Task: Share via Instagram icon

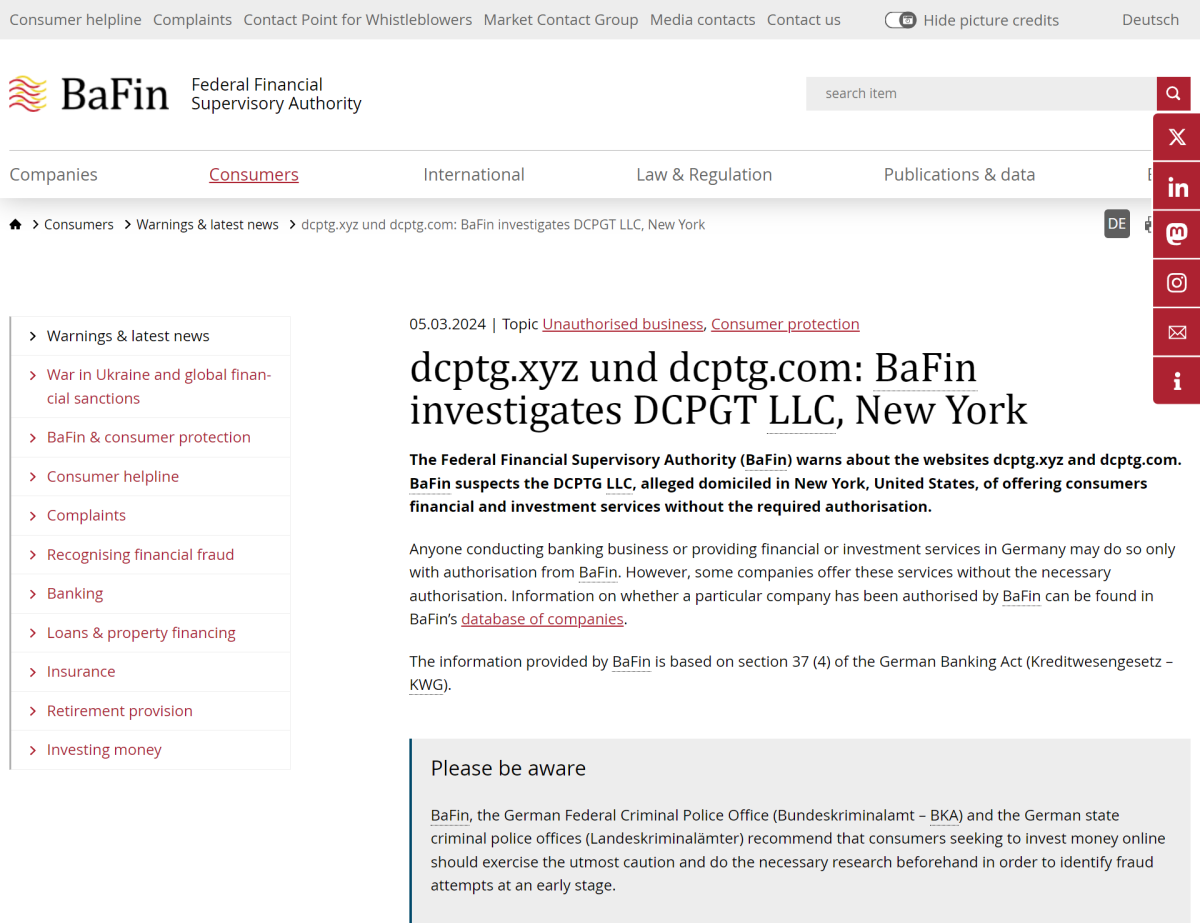Action: (1176, 282)
